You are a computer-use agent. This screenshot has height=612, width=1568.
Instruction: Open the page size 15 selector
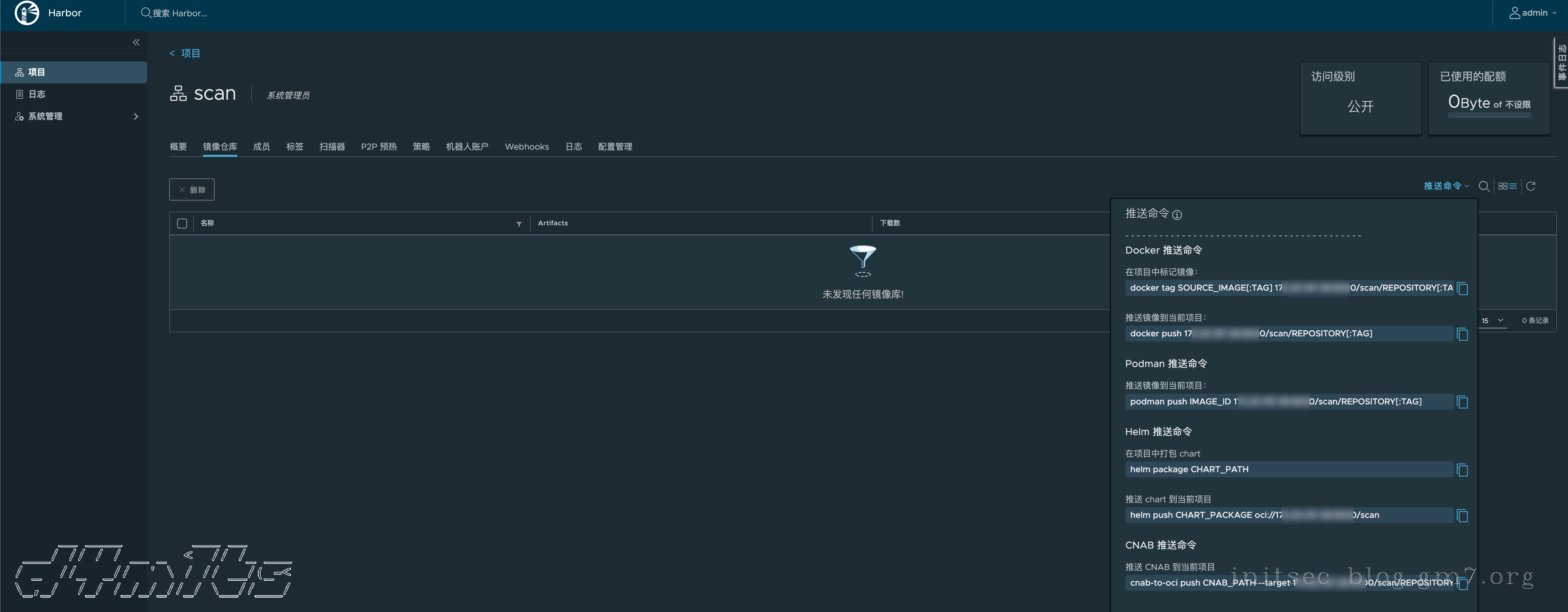pos(1493,320)
